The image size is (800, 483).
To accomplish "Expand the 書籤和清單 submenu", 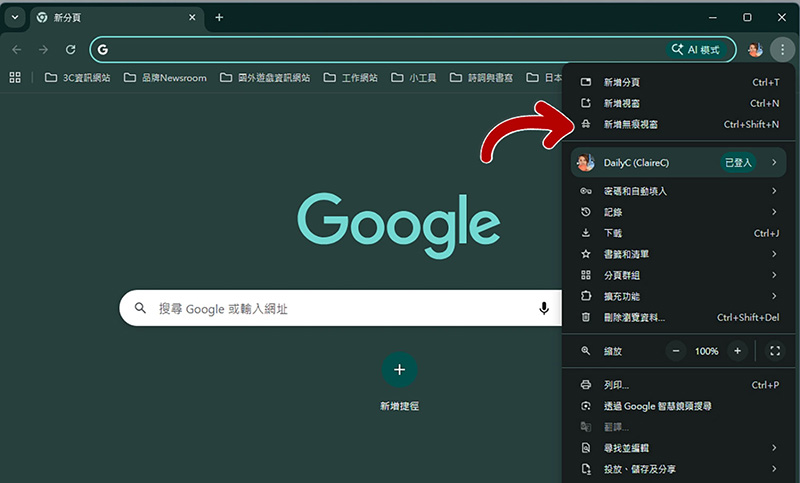I will pyautogui.click(x=680, y=254).
